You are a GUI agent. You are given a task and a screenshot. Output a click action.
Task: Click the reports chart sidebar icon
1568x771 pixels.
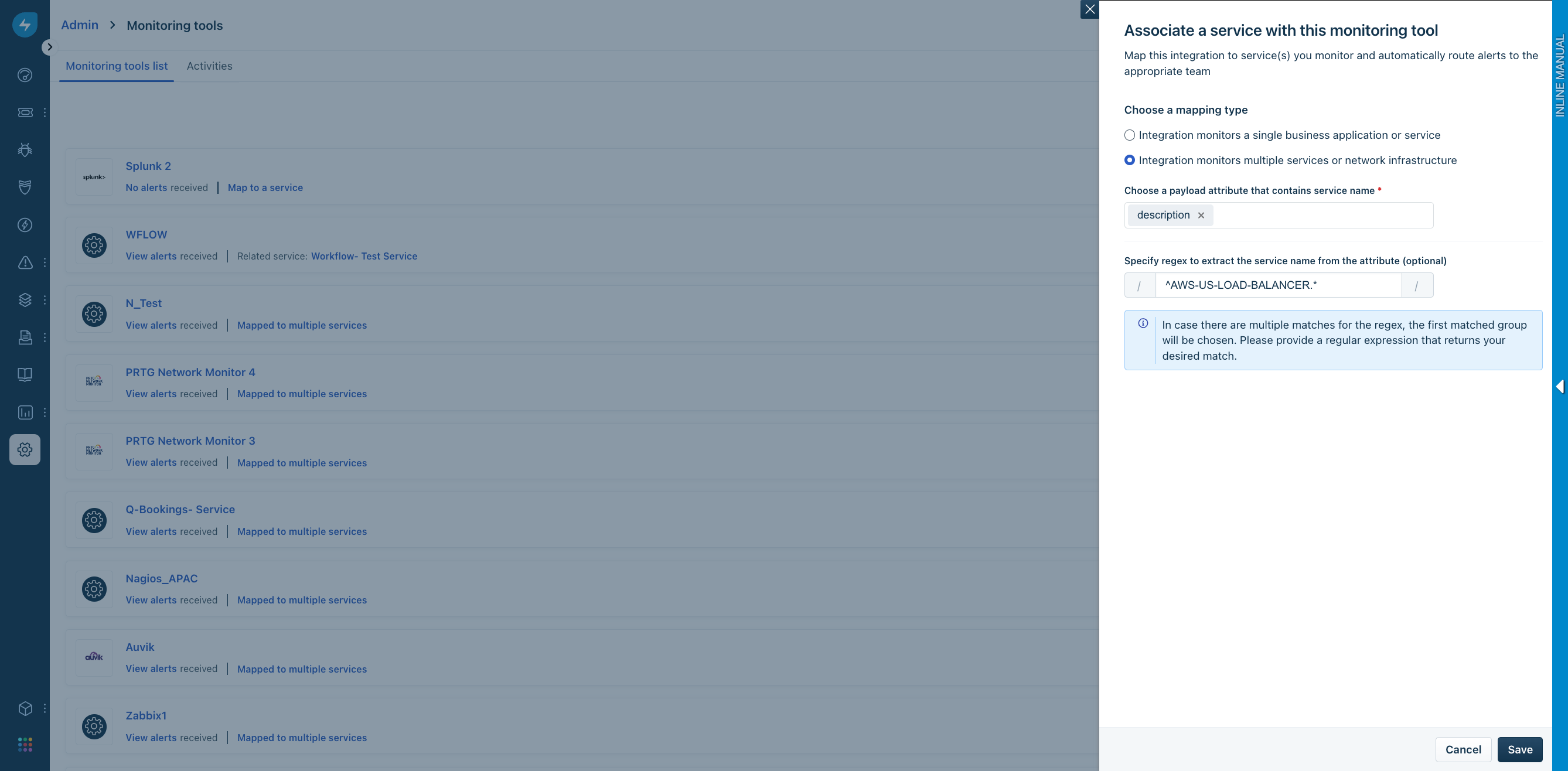pos(25,412)
